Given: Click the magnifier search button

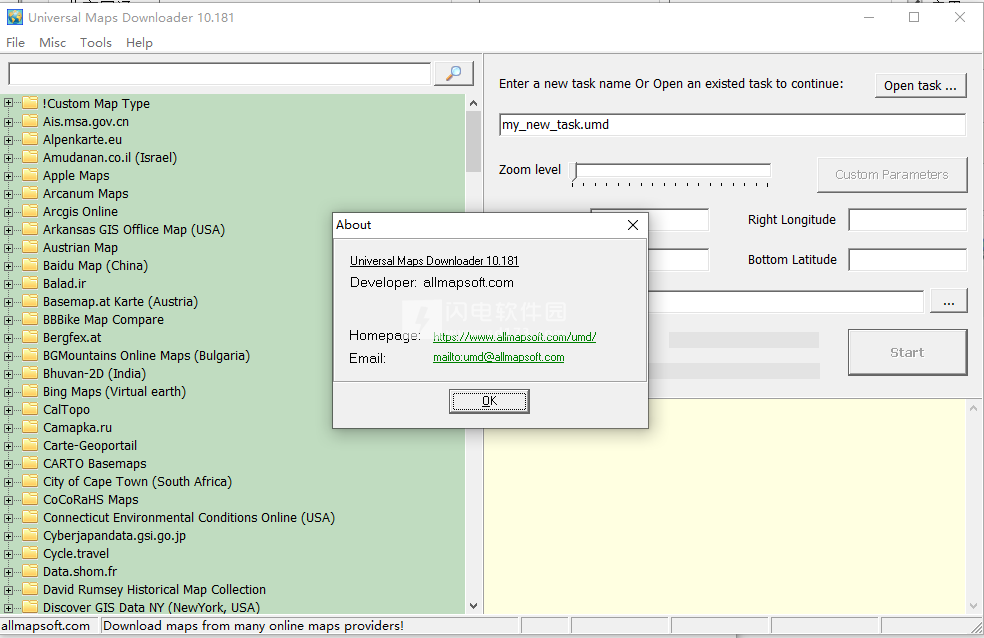Looking at the screenshot, I should click(x=453, y=73).
